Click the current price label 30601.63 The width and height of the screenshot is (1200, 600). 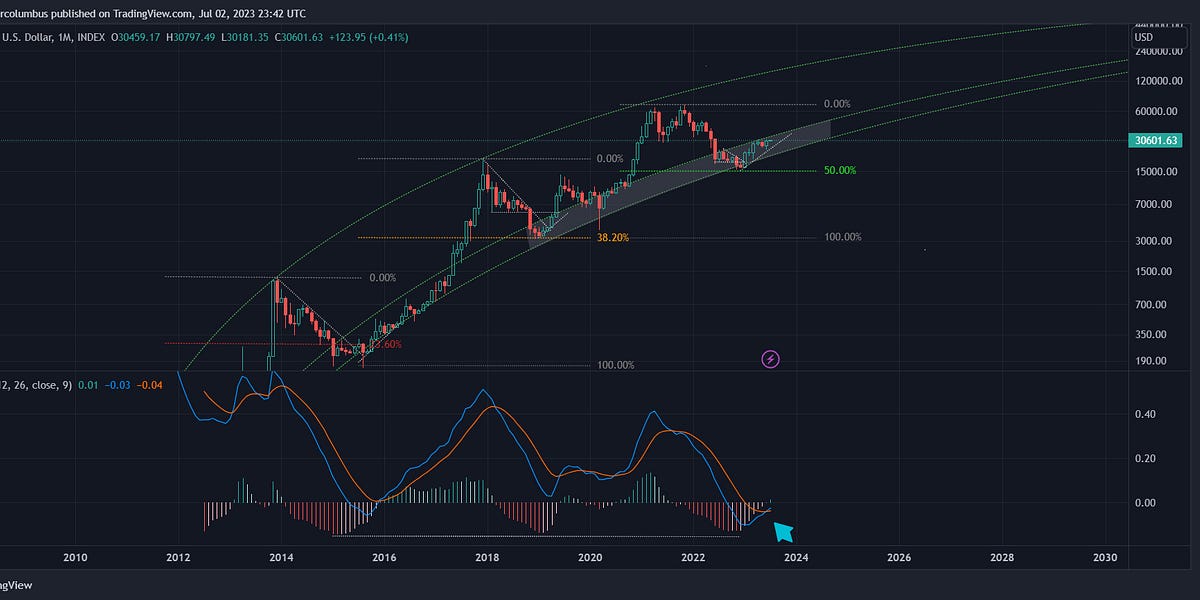point(1155,140)
